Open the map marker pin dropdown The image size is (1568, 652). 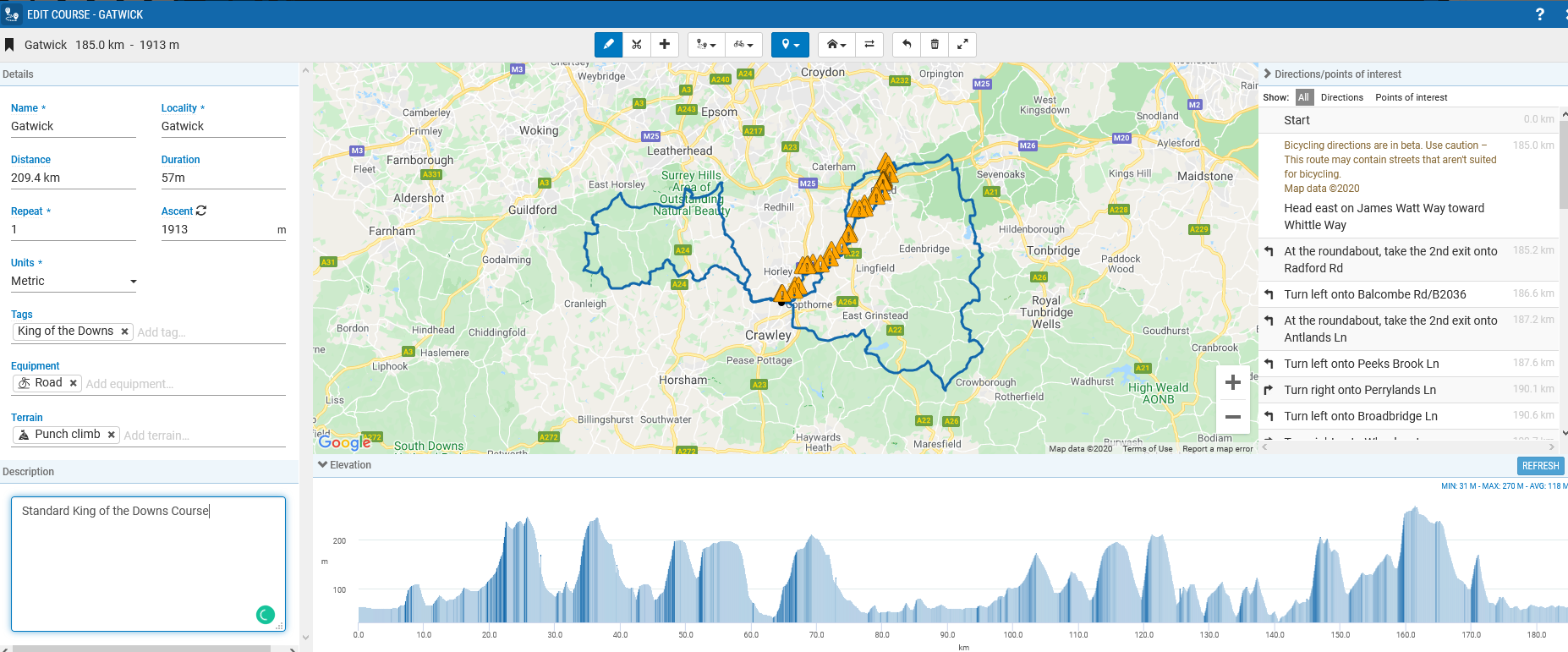click(x=790, y=45)
